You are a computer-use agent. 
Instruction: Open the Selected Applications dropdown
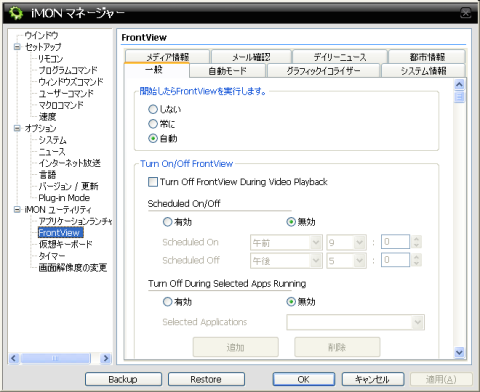tap(417, 322)
